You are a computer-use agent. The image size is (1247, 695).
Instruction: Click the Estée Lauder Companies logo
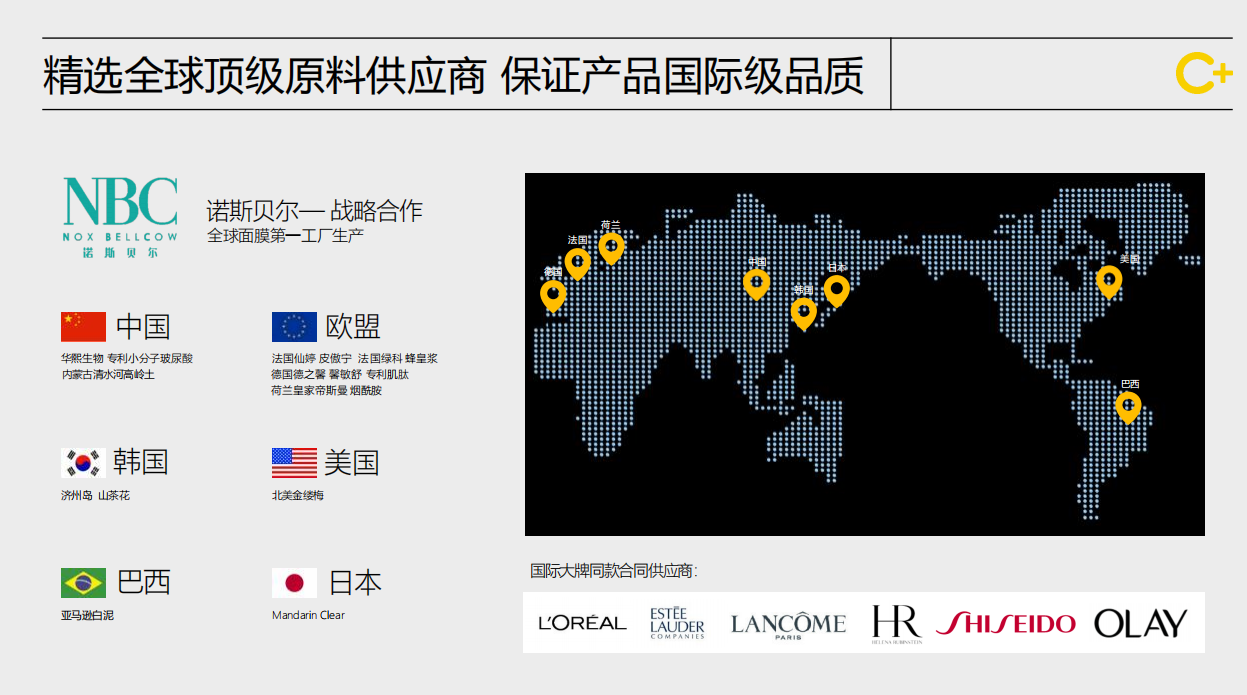tap(677, 623)
